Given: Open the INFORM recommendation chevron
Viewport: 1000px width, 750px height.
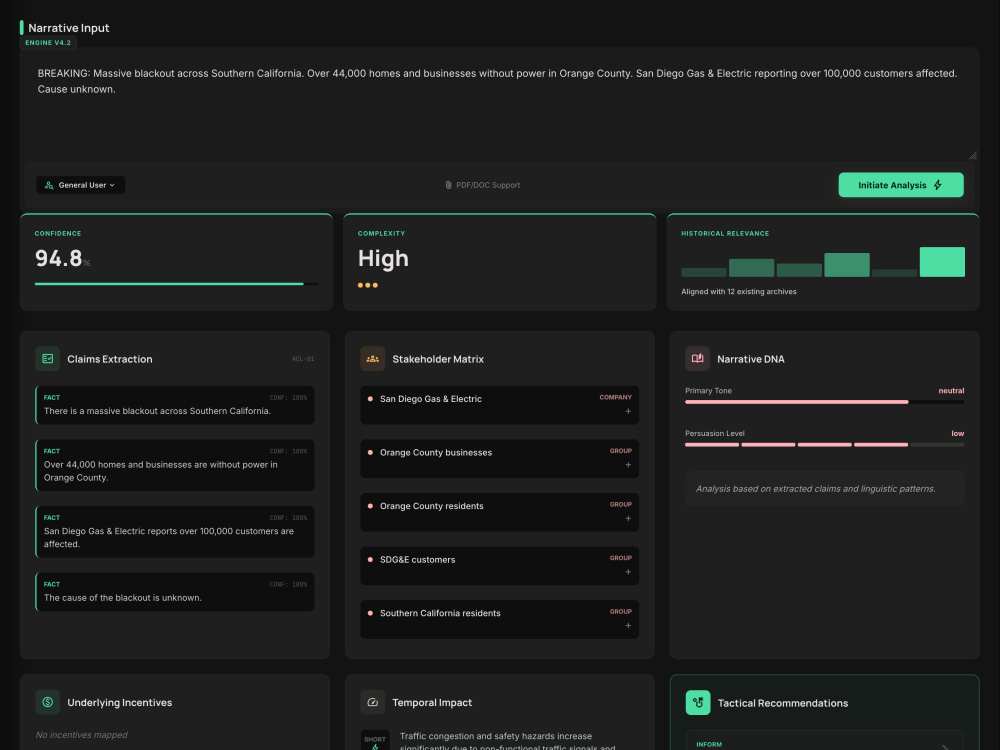Looking at the screenshot, I should 946,747.
